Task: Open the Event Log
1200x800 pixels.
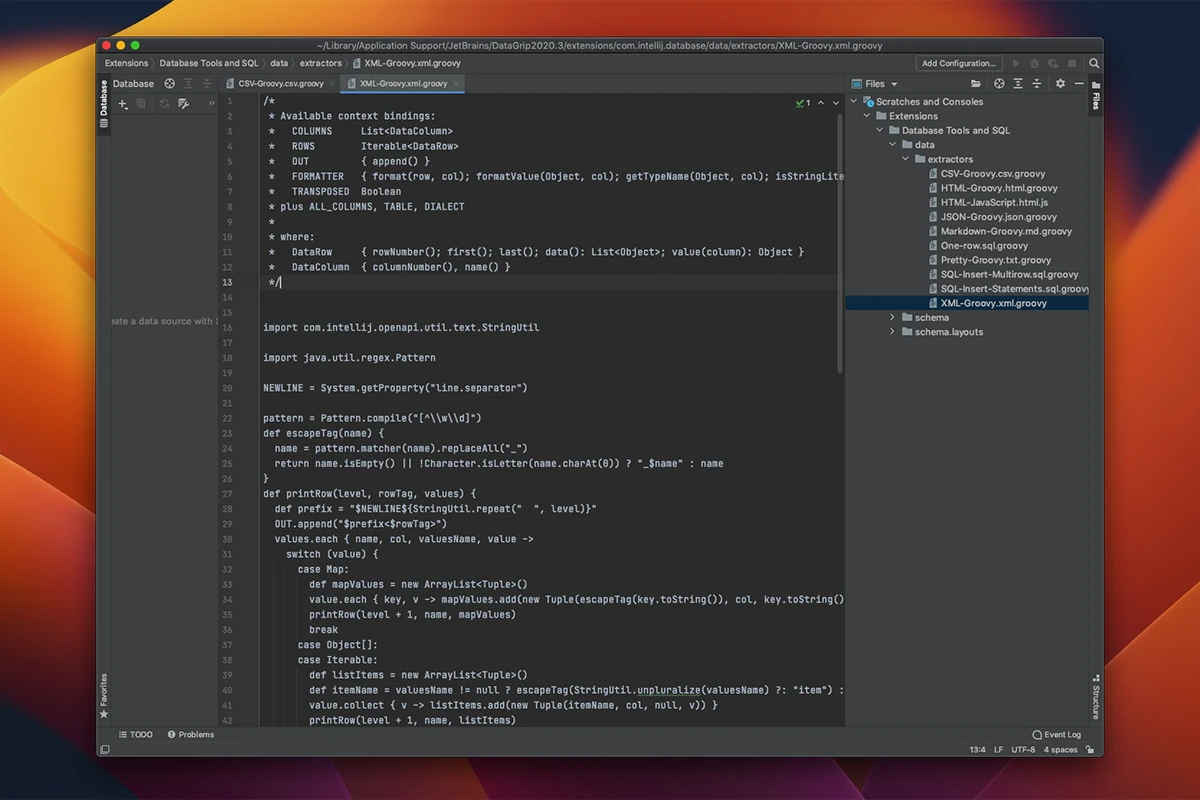Action: [1055, 734]
